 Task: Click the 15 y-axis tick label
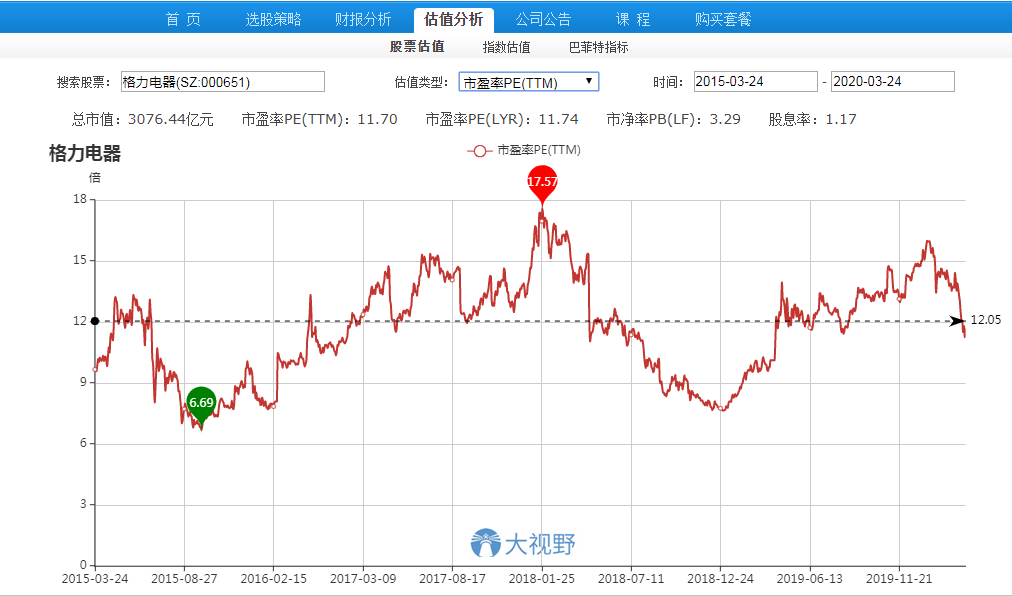(80, 260)
